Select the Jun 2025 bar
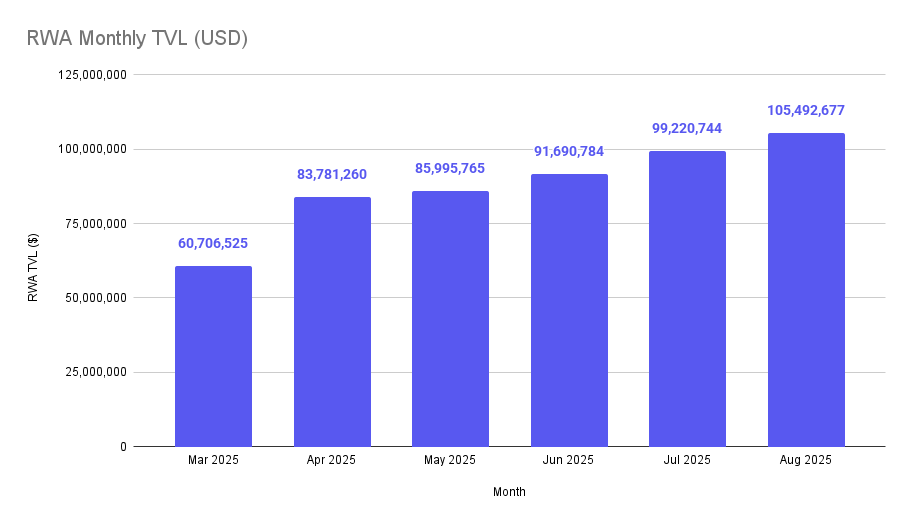The image size is (912, 525). pyautogui.click(x=569, y=310)
